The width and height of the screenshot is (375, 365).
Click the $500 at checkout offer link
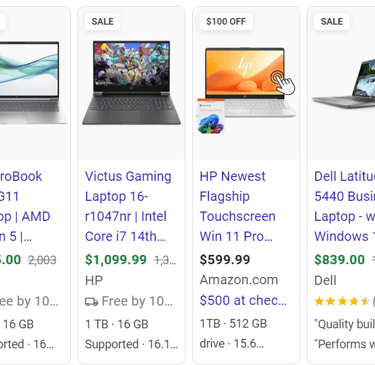click(x=243, y=300)
